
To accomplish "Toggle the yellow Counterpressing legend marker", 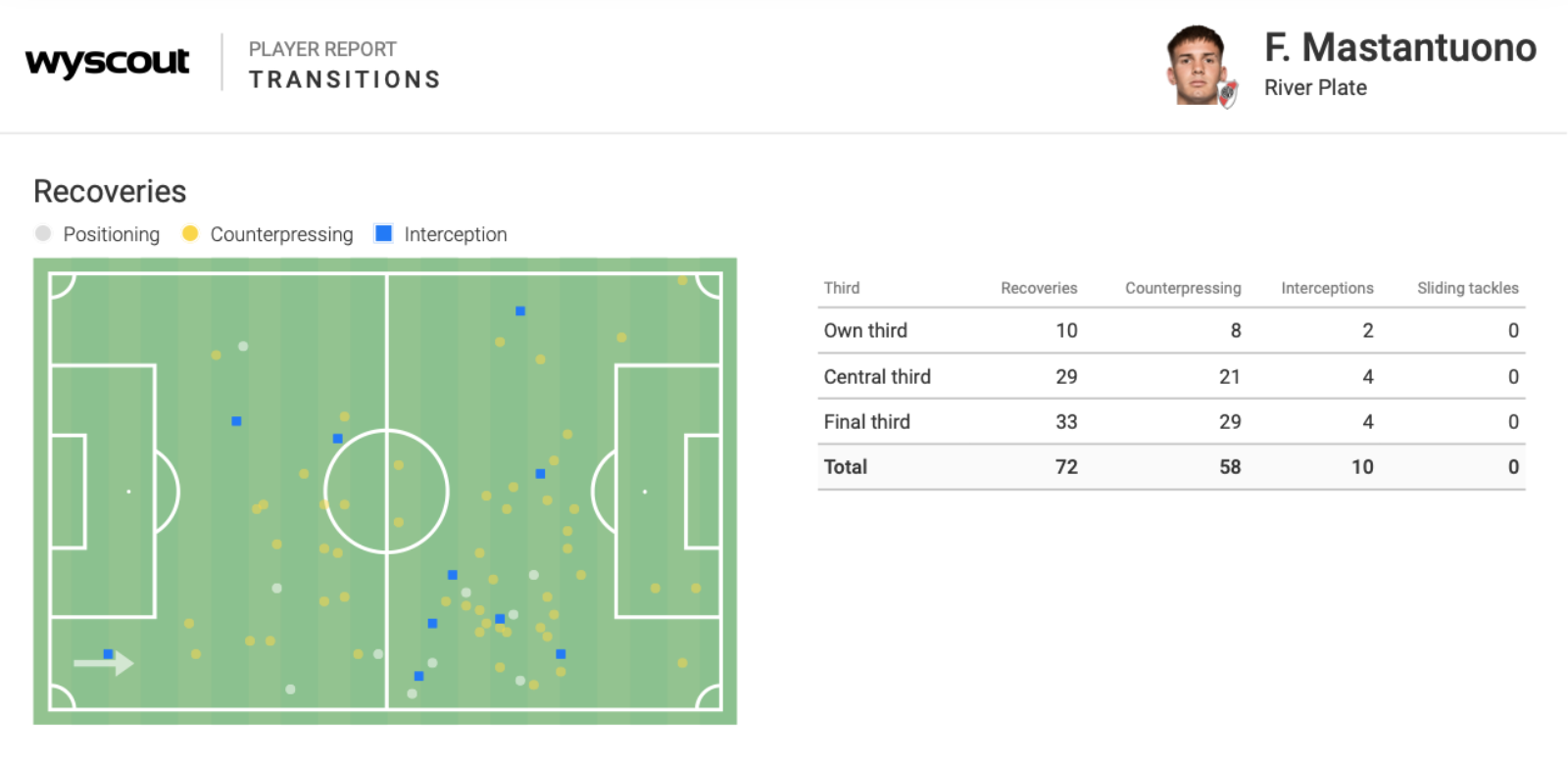I will coord(190,233).
